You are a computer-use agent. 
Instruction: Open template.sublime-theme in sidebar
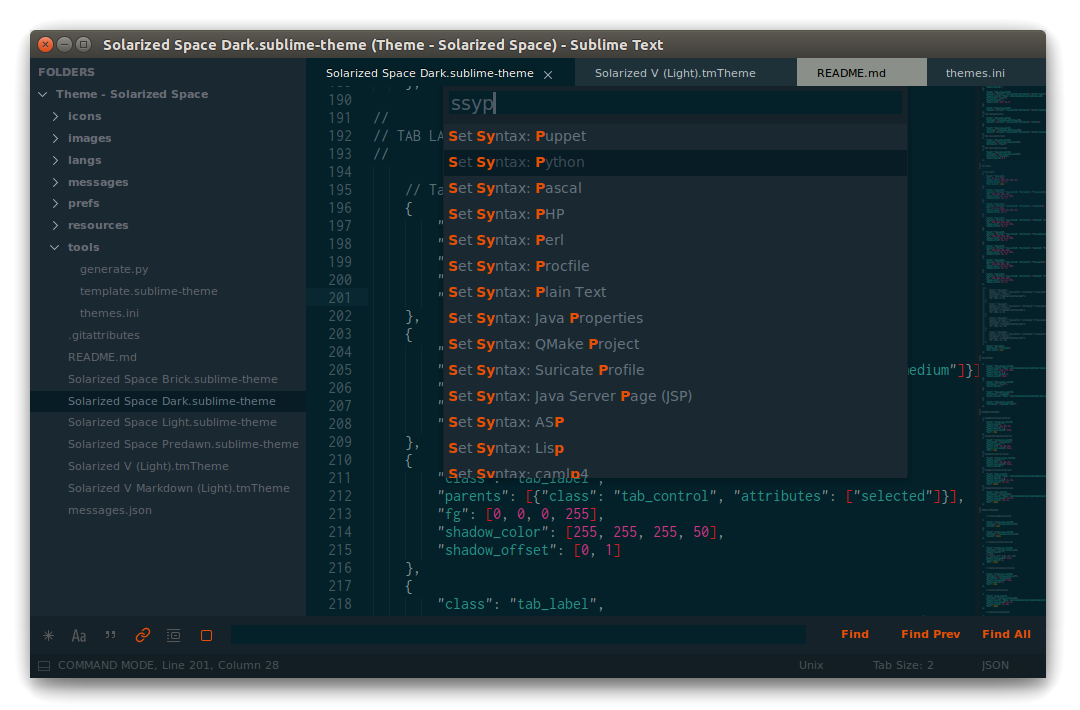pos(148,291)
